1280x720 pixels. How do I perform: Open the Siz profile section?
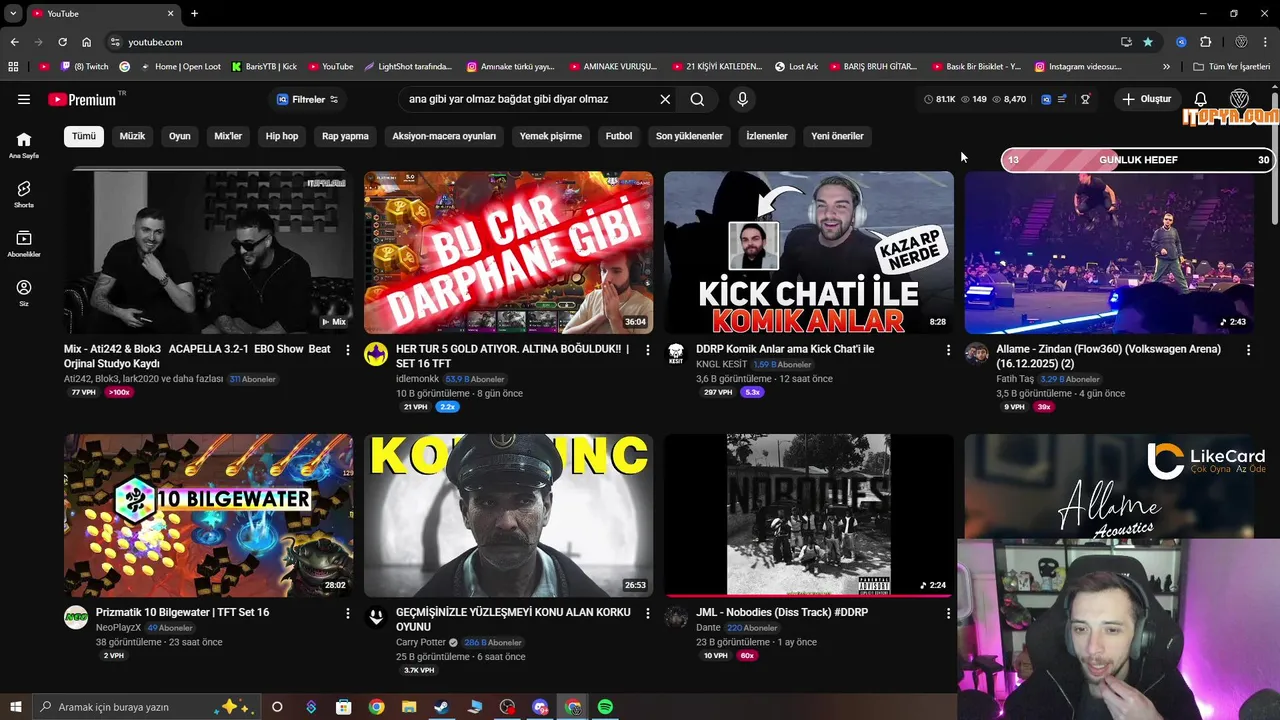24,293
